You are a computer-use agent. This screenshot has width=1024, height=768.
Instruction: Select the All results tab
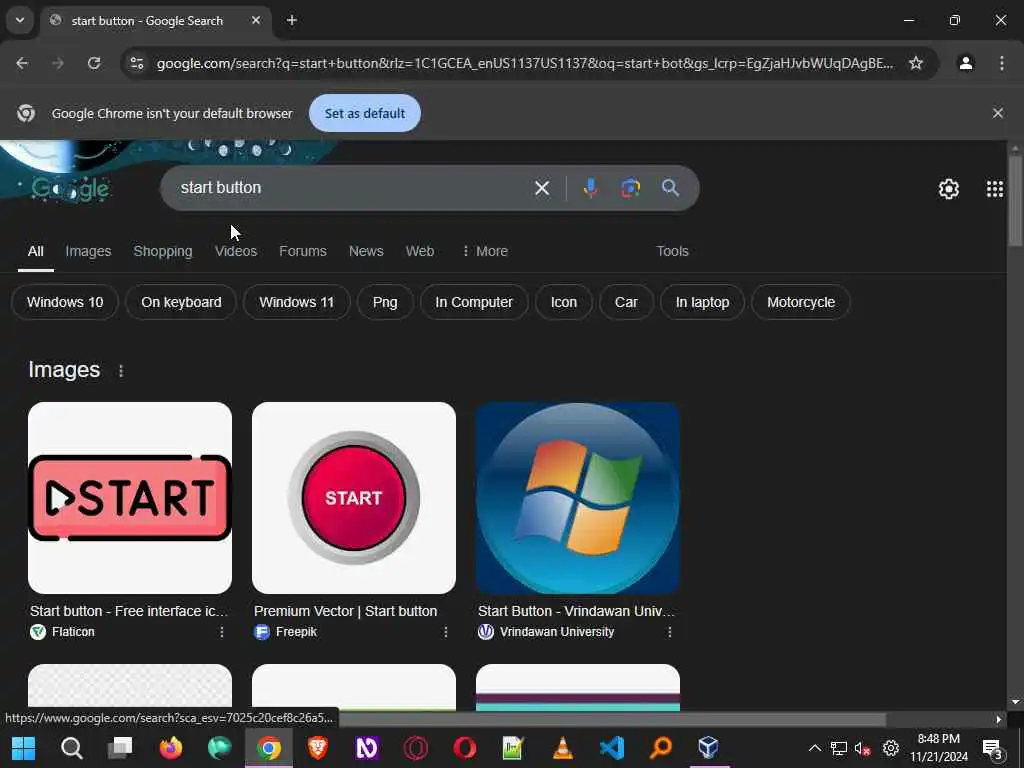pos(36,251)
